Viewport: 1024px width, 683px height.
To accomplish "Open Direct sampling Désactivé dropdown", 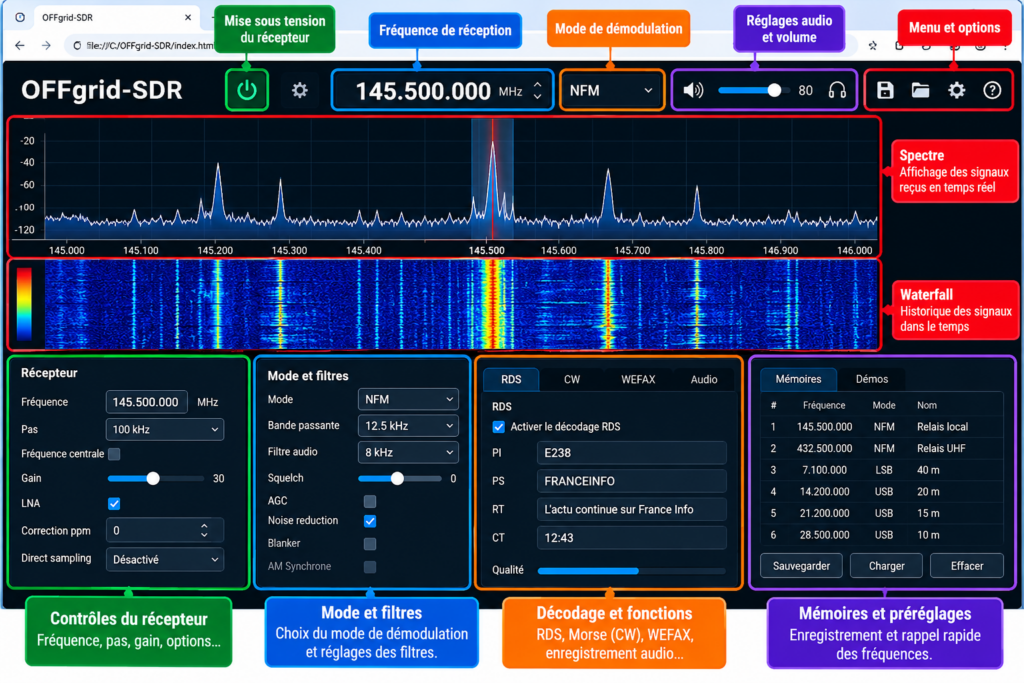I will (x=165, y=560).
